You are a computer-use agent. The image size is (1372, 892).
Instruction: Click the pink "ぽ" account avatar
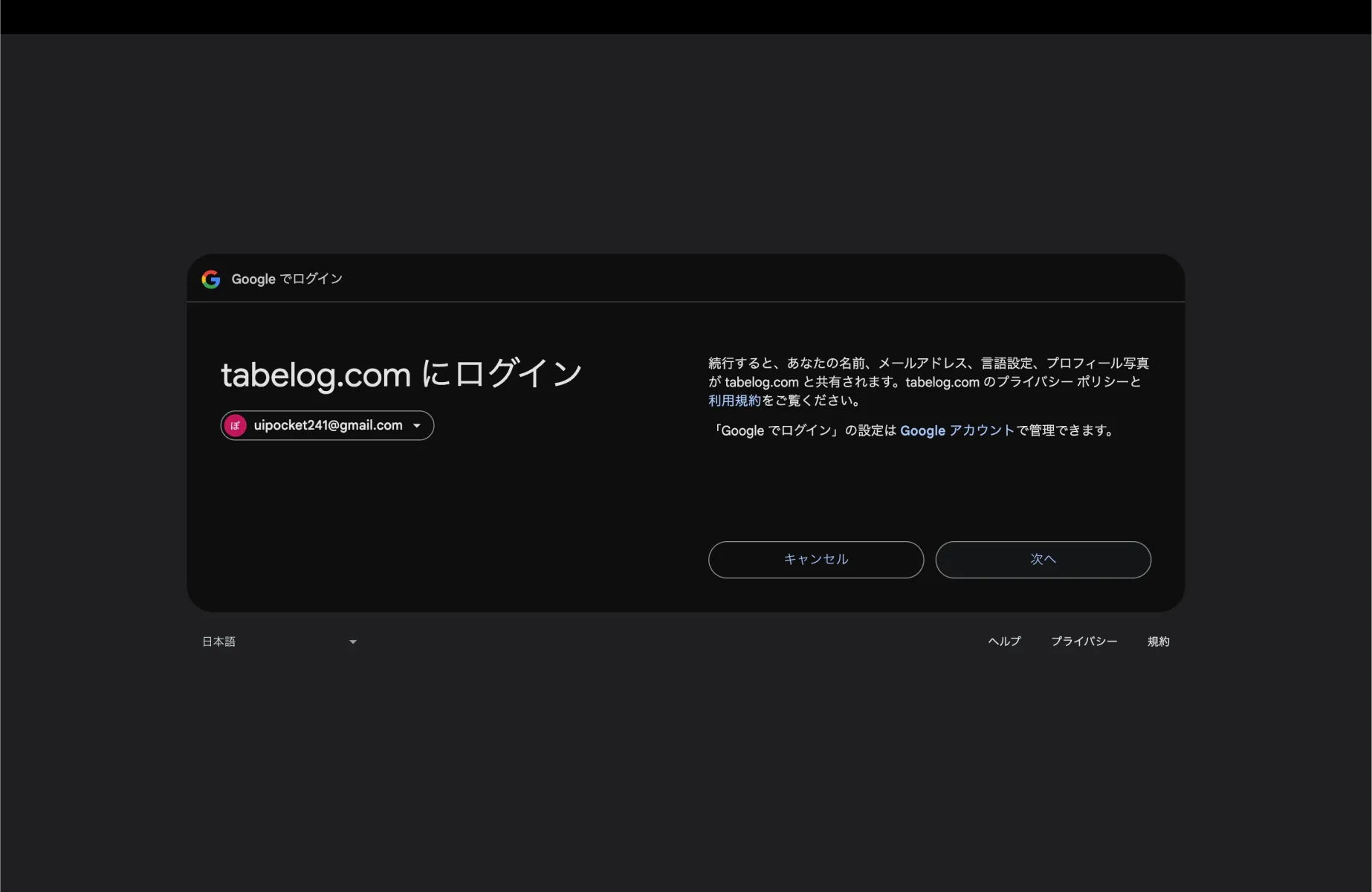tap(235, 425)
